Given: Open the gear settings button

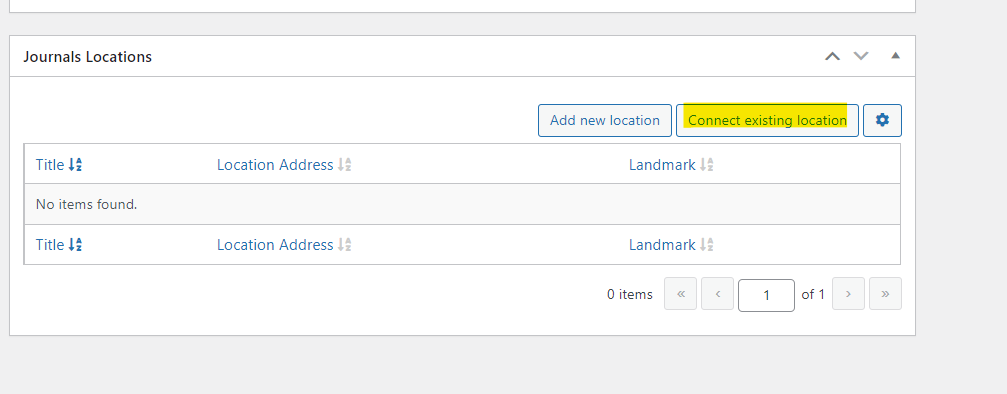Looking at the screenshot, I should (882, 120).
